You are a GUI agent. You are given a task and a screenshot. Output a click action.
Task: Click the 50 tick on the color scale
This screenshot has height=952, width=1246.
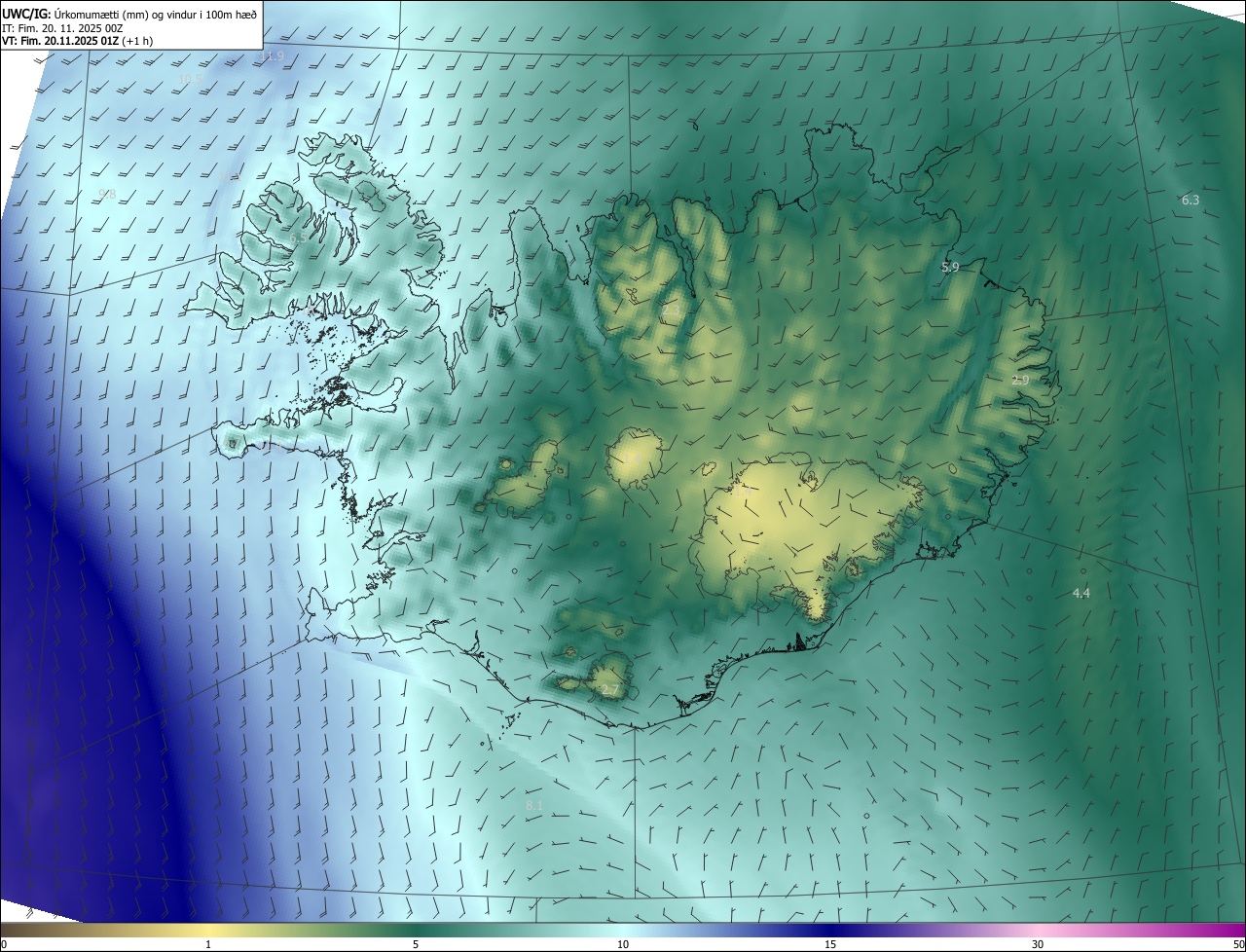pos(1238,944)
